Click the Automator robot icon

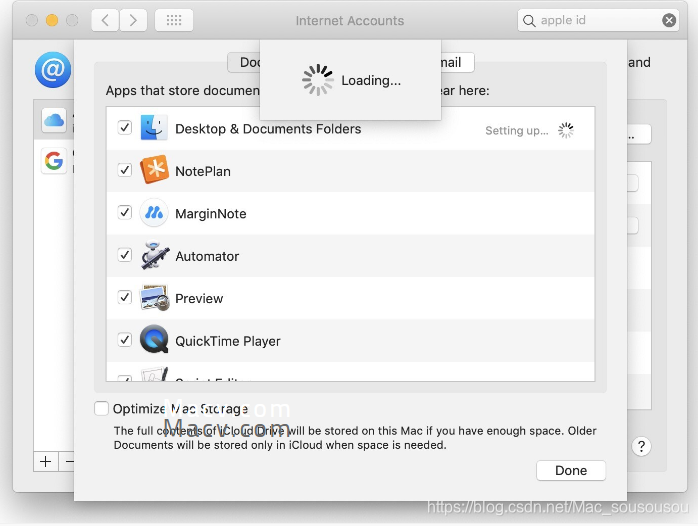tap(154, 255)
